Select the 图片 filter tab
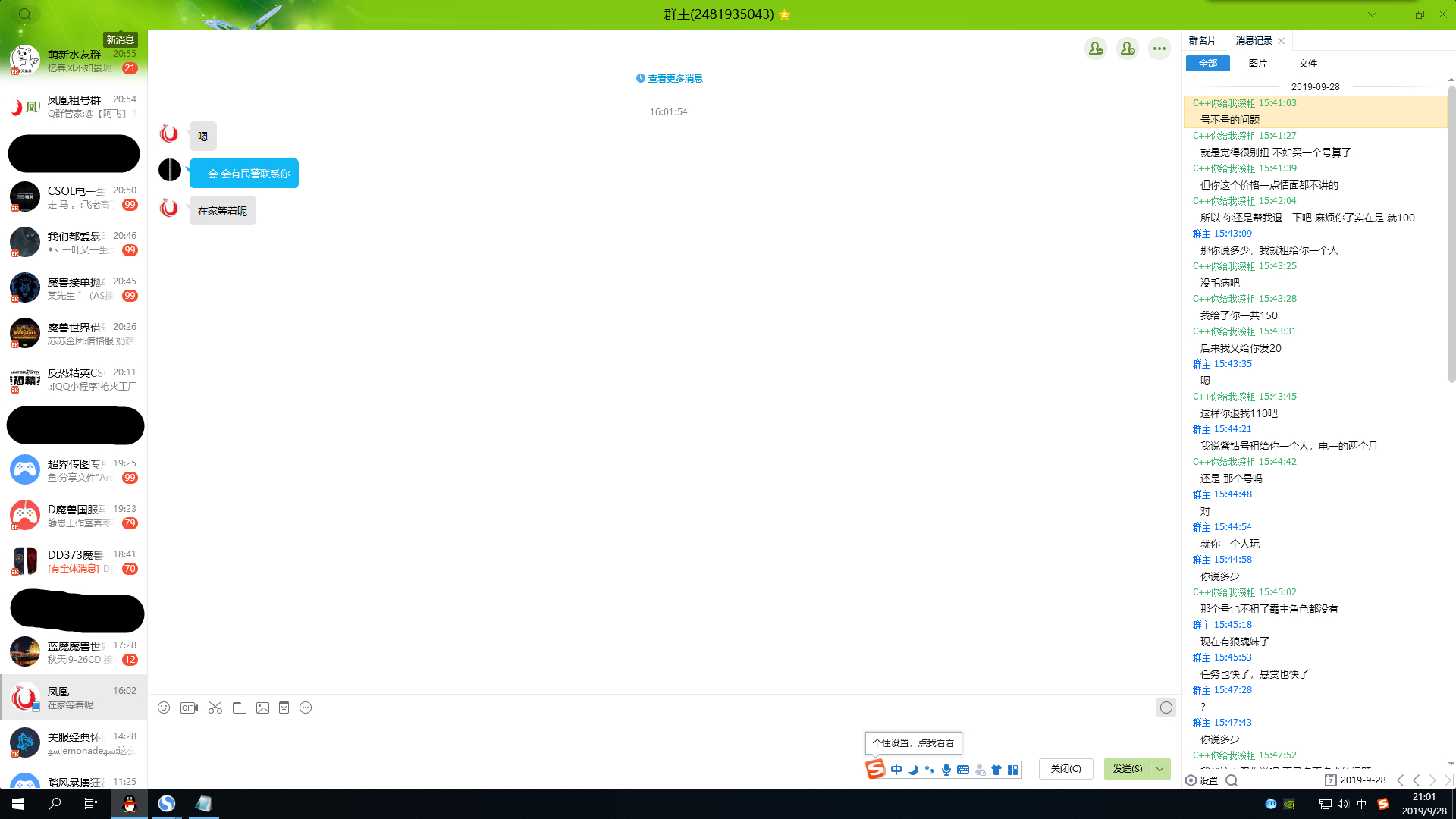Screen dimensions: 1456x819 (1257, 64)
